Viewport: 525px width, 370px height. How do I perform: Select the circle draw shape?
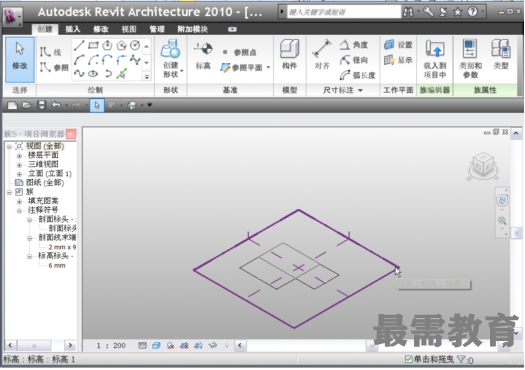(135, 45)
